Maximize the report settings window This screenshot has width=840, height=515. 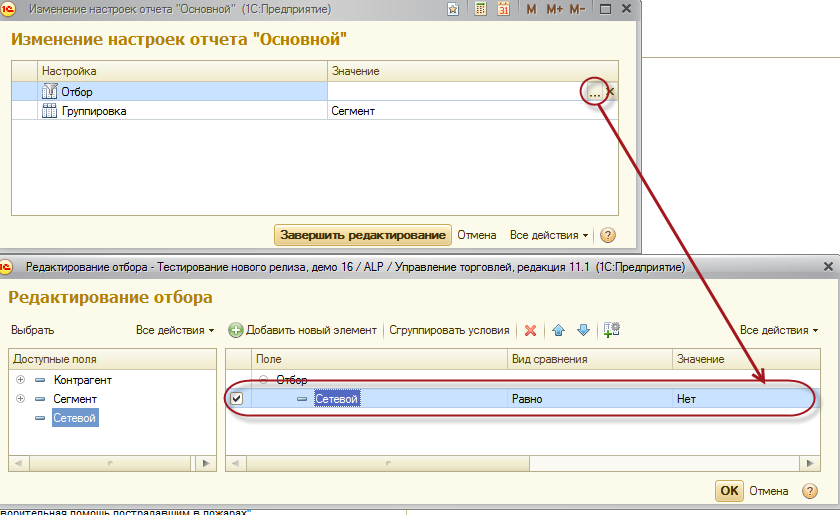605,9
